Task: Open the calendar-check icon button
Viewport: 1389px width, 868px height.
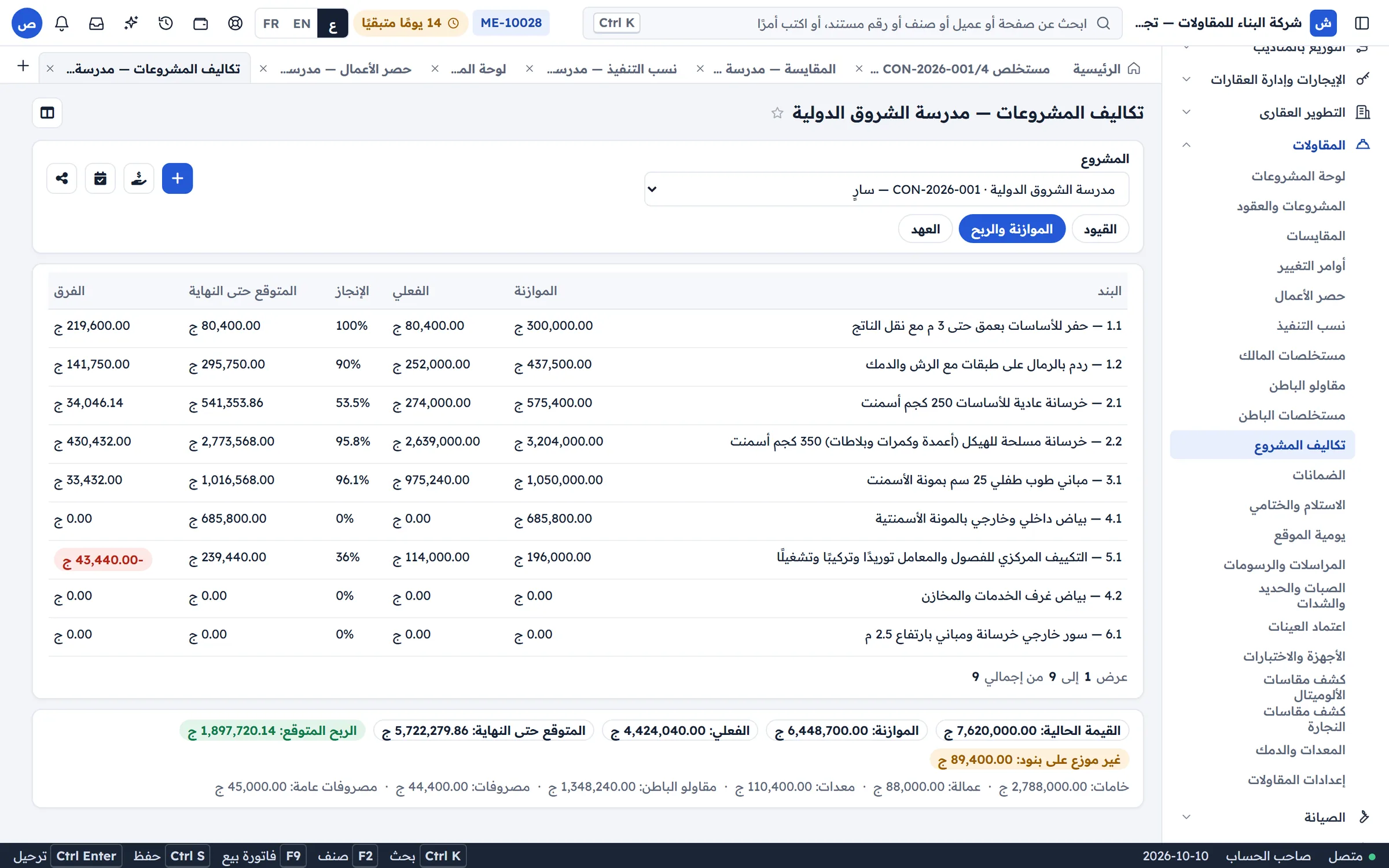Action: (x=100, y=178)
